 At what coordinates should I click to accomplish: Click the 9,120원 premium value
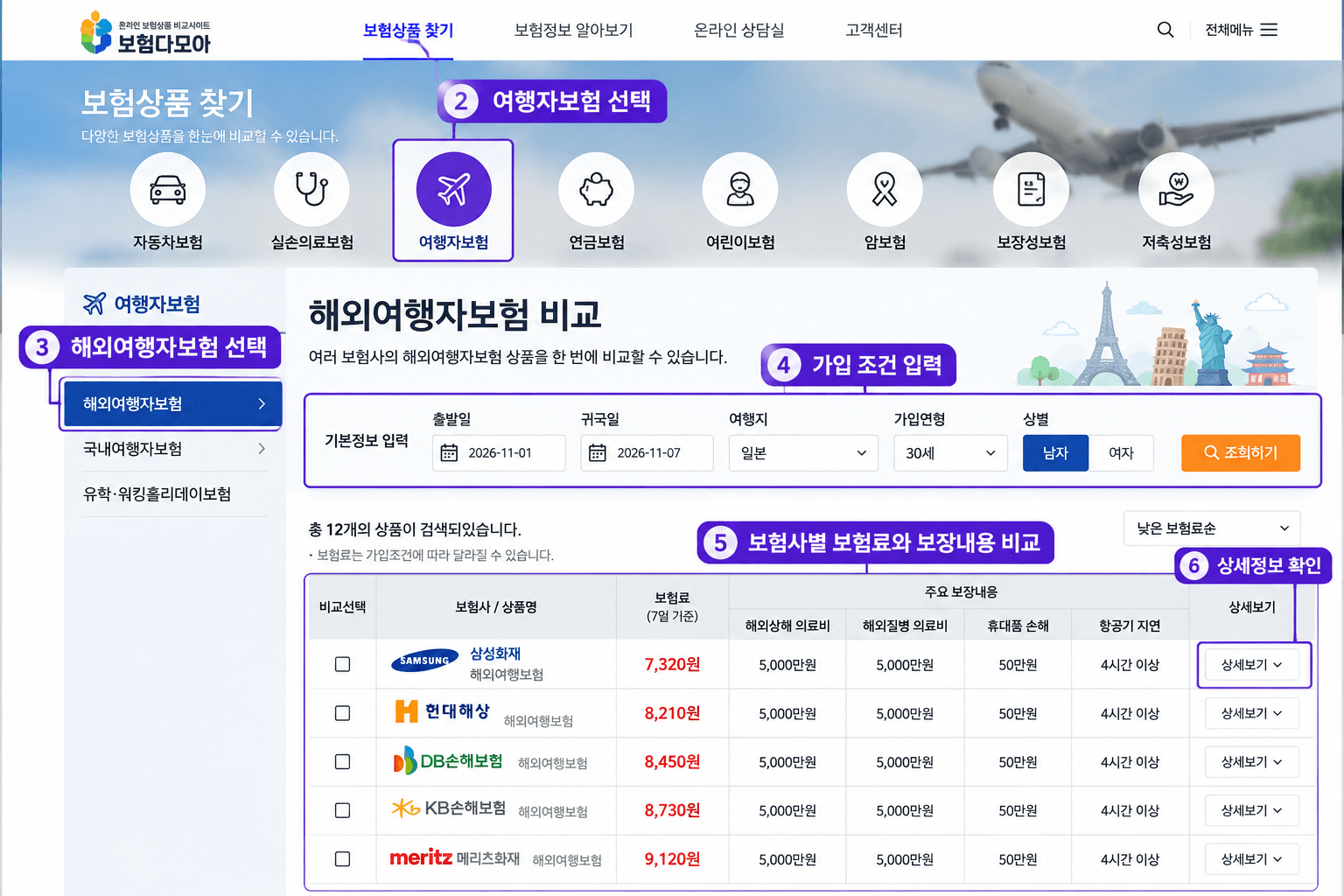[x=672, y=859]
